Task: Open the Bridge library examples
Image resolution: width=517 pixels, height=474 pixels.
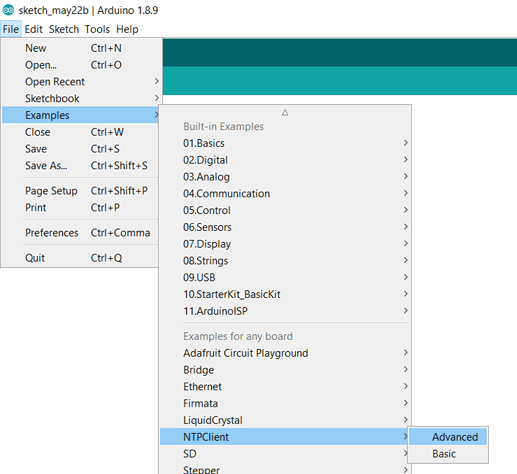Action: 285,370
